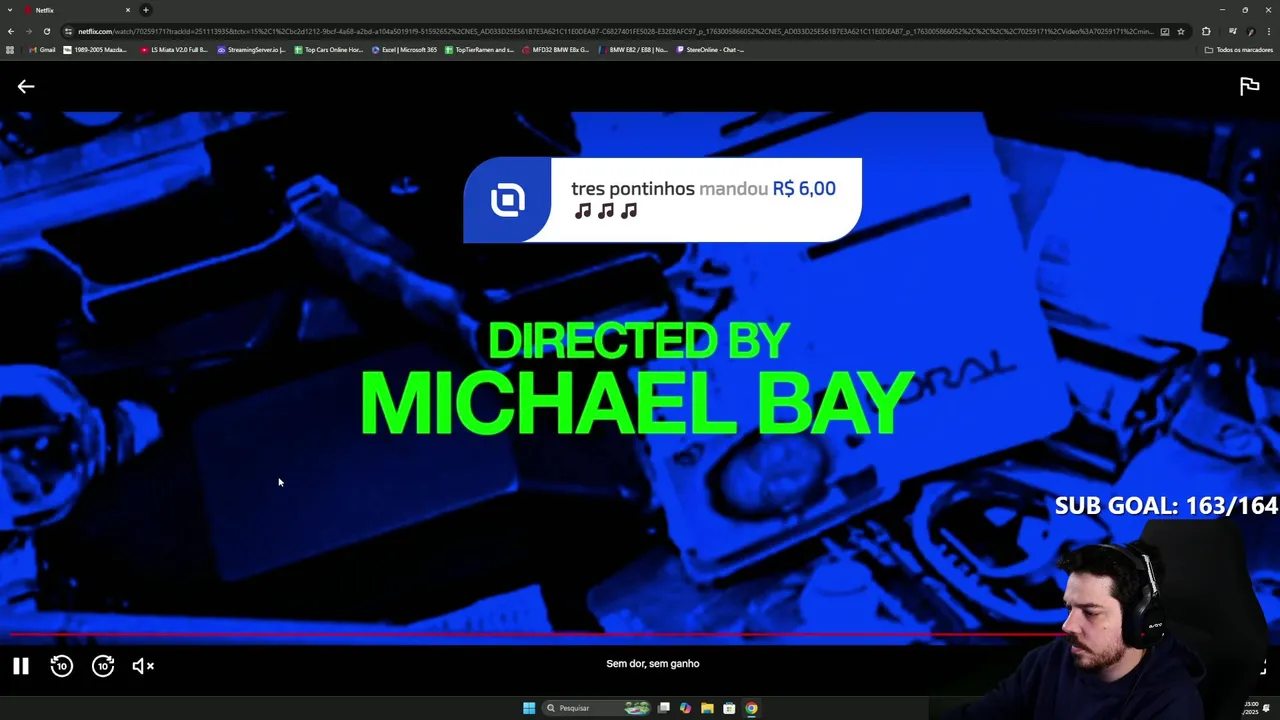
Task: Open the Chrome extensions puzzle menu
Action: pyautogui.click(x=1206, y=31)
